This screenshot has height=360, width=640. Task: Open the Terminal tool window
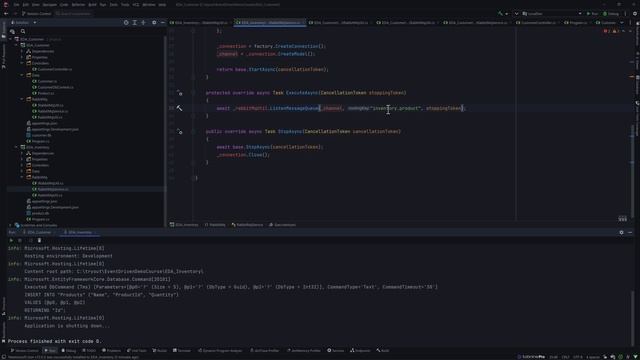tap(182, 351)
